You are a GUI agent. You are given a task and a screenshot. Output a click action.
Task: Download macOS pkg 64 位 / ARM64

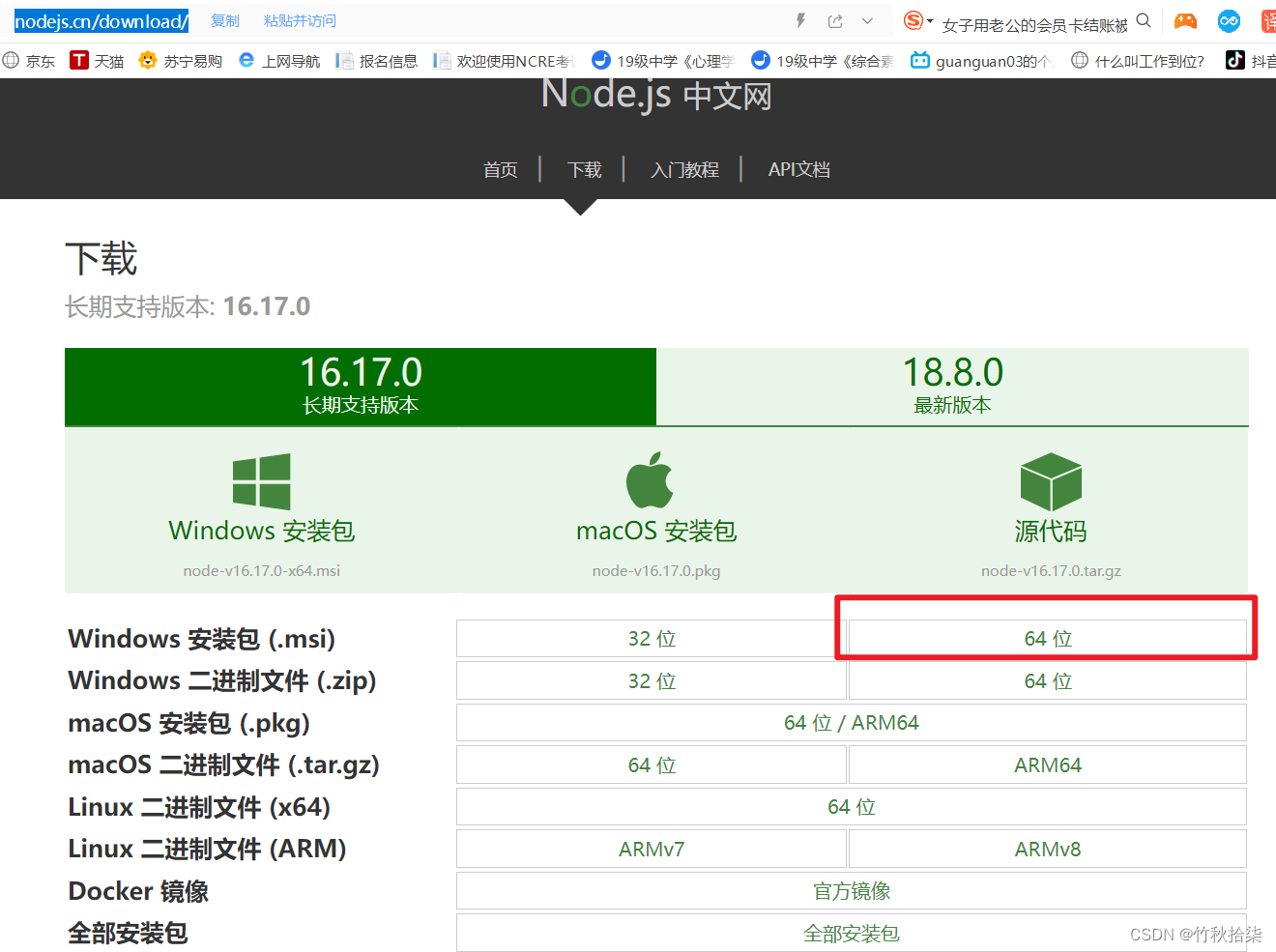coord(852,723)
